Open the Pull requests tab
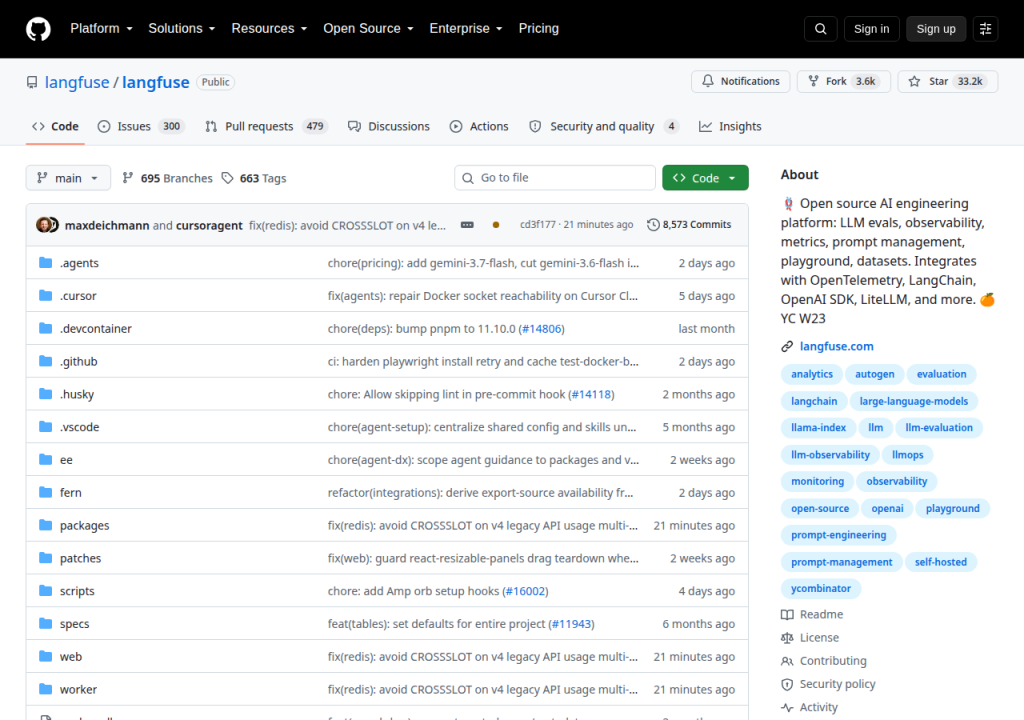The width and height of the screenshot is (1024, 720). click(265, 126)
